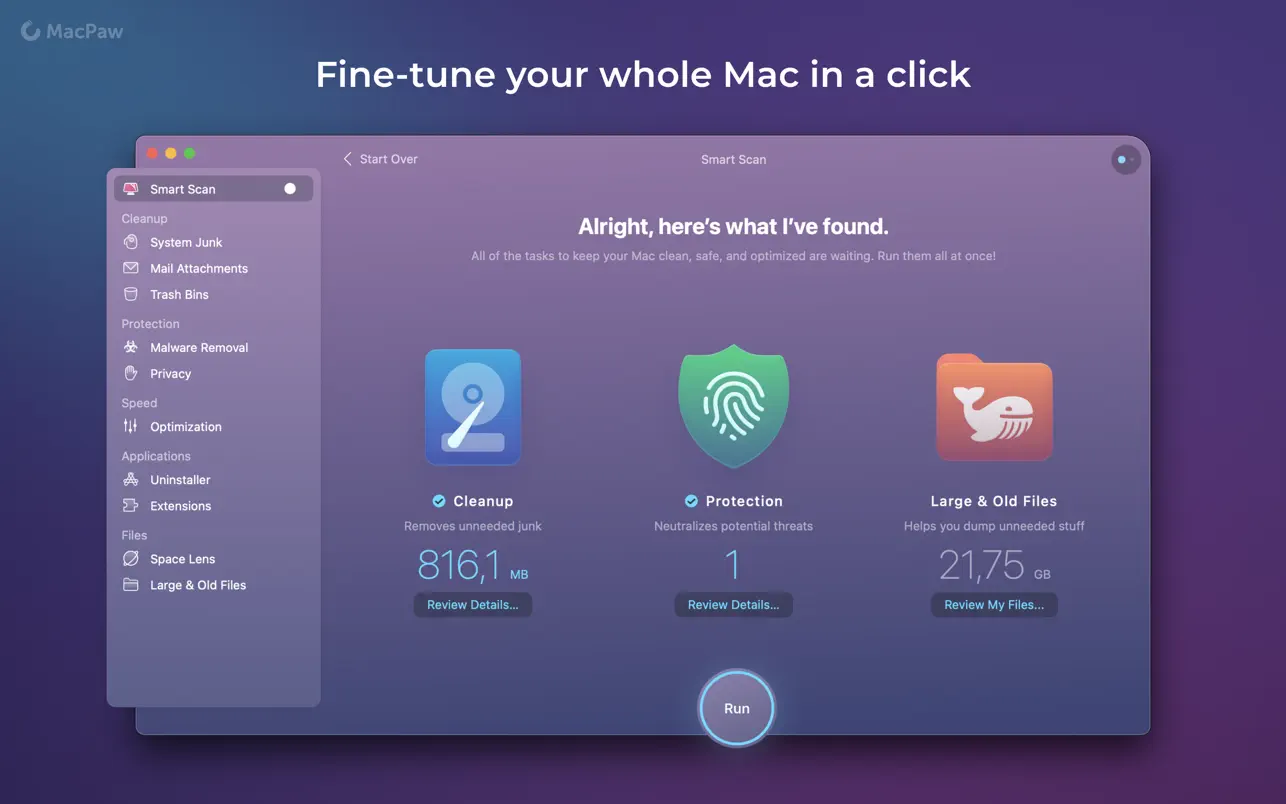Click the Smart Scan status dot
The width and height of the screenshot is (1286, 804).
coord(290,188)
